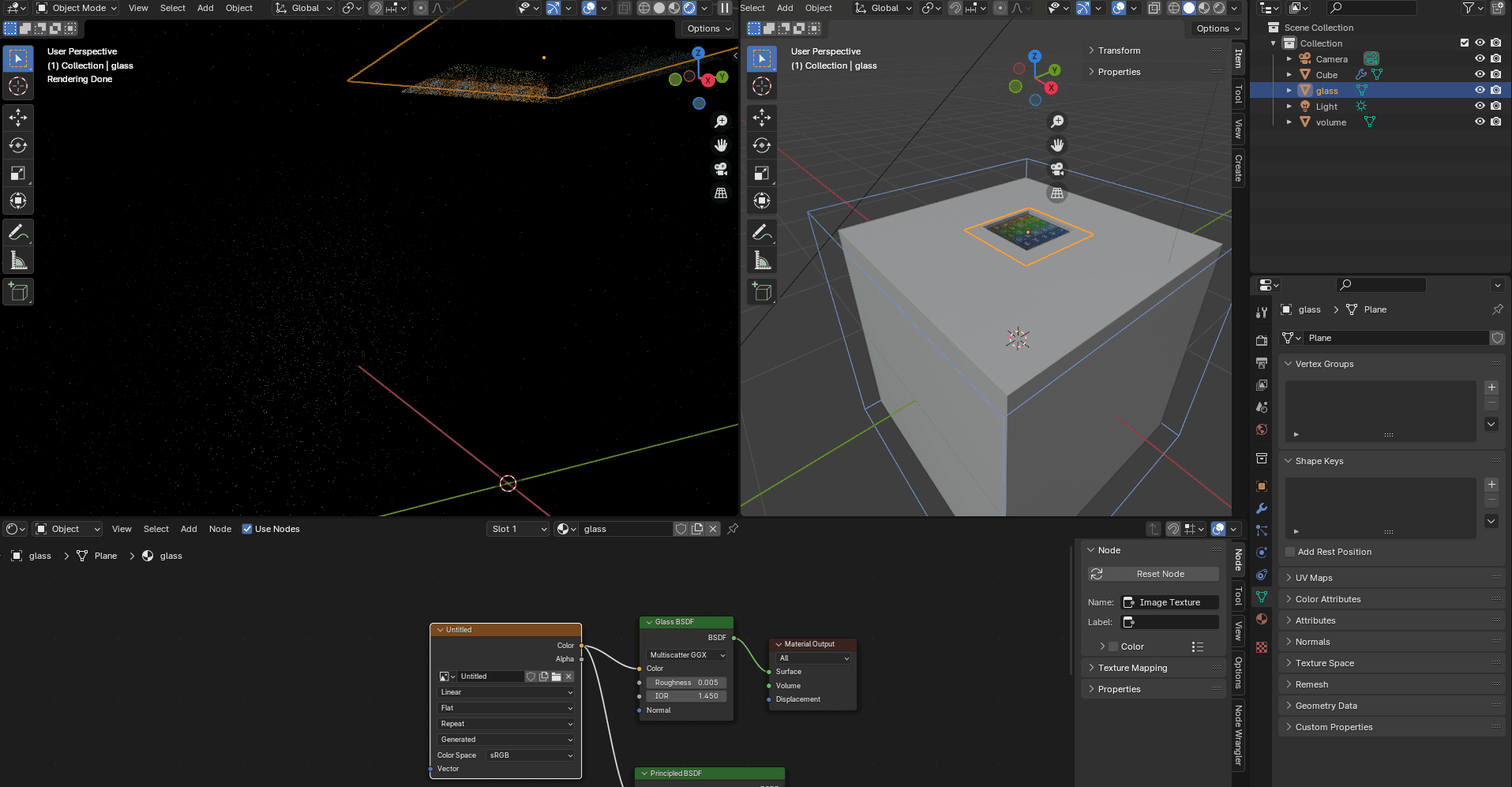The image size is (1512, 787).
Task: Select the Rotate tool in left viewport
Action: coord(18,145)
